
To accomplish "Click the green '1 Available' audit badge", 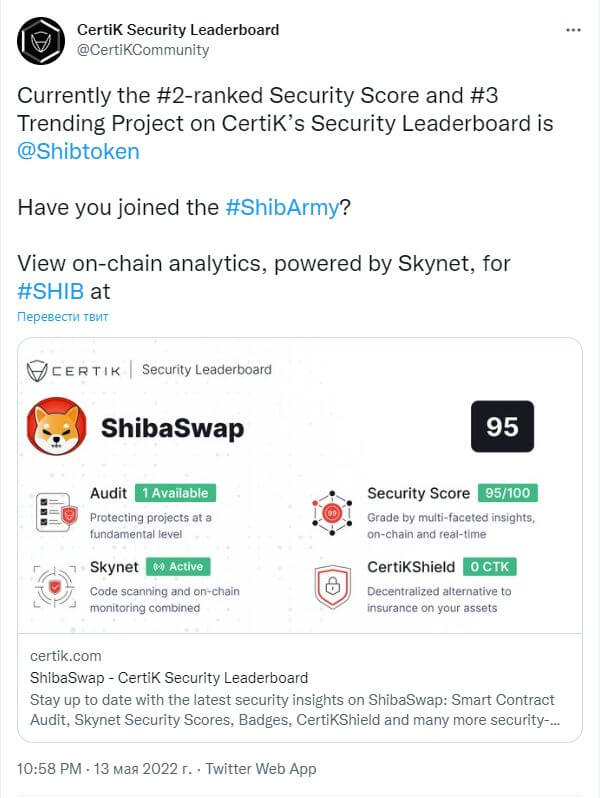I will 176,493.
